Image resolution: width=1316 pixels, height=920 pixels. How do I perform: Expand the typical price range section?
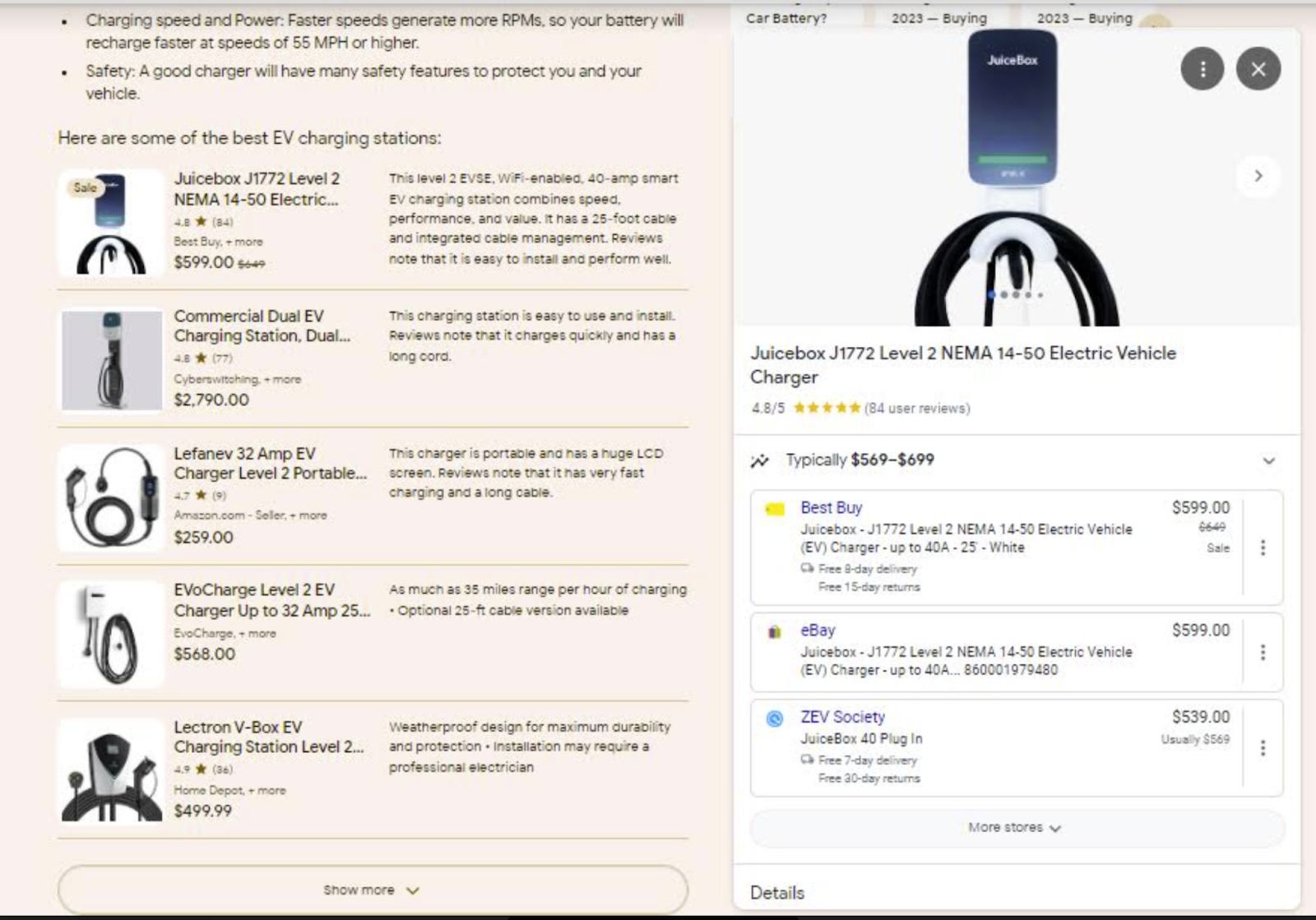[1268, 460]
